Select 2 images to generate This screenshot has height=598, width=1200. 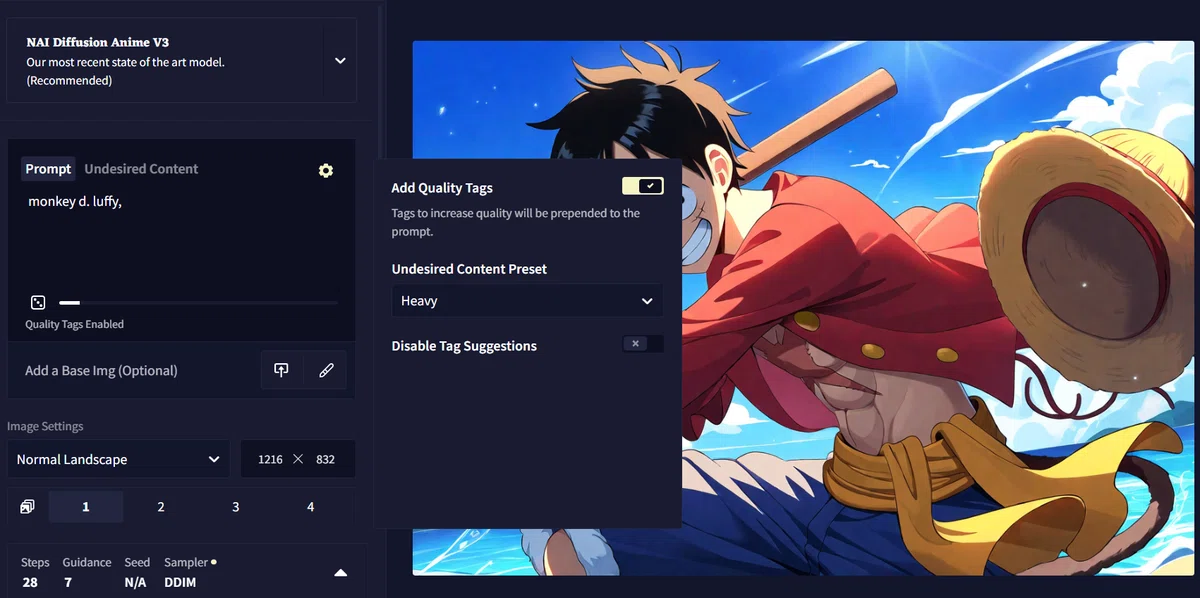tap(161, 507)
